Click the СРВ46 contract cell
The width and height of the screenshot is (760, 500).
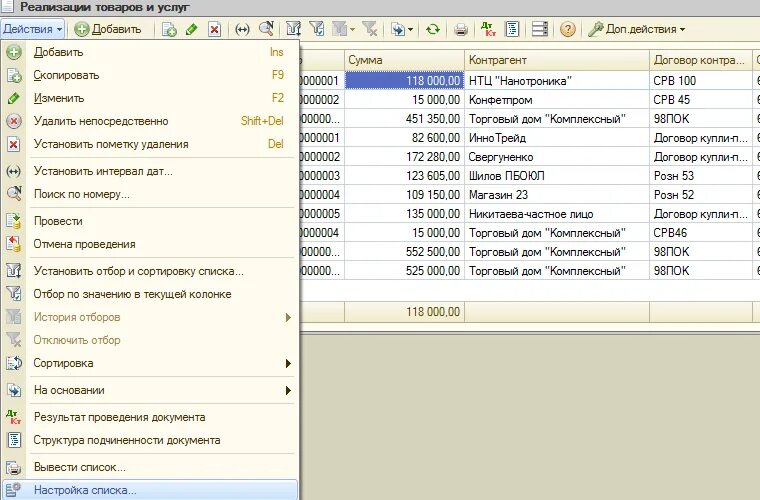700,233
